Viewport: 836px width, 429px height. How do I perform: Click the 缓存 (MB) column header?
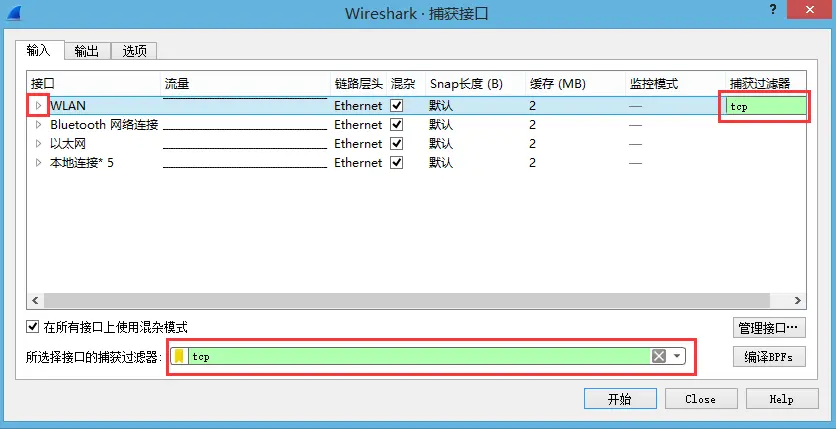point(575,84)
